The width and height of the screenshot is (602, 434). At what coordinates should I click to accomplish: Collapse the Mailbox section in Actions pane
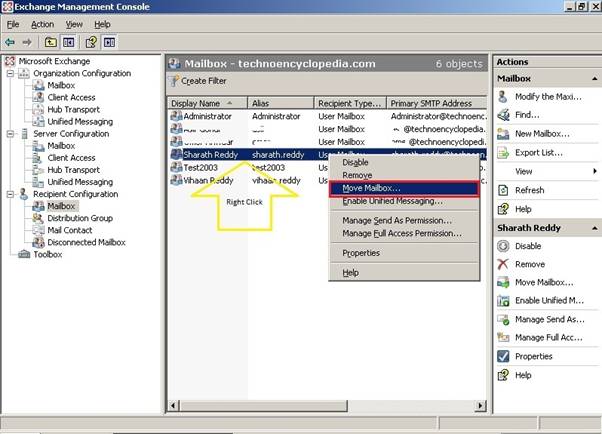[594, 79]
